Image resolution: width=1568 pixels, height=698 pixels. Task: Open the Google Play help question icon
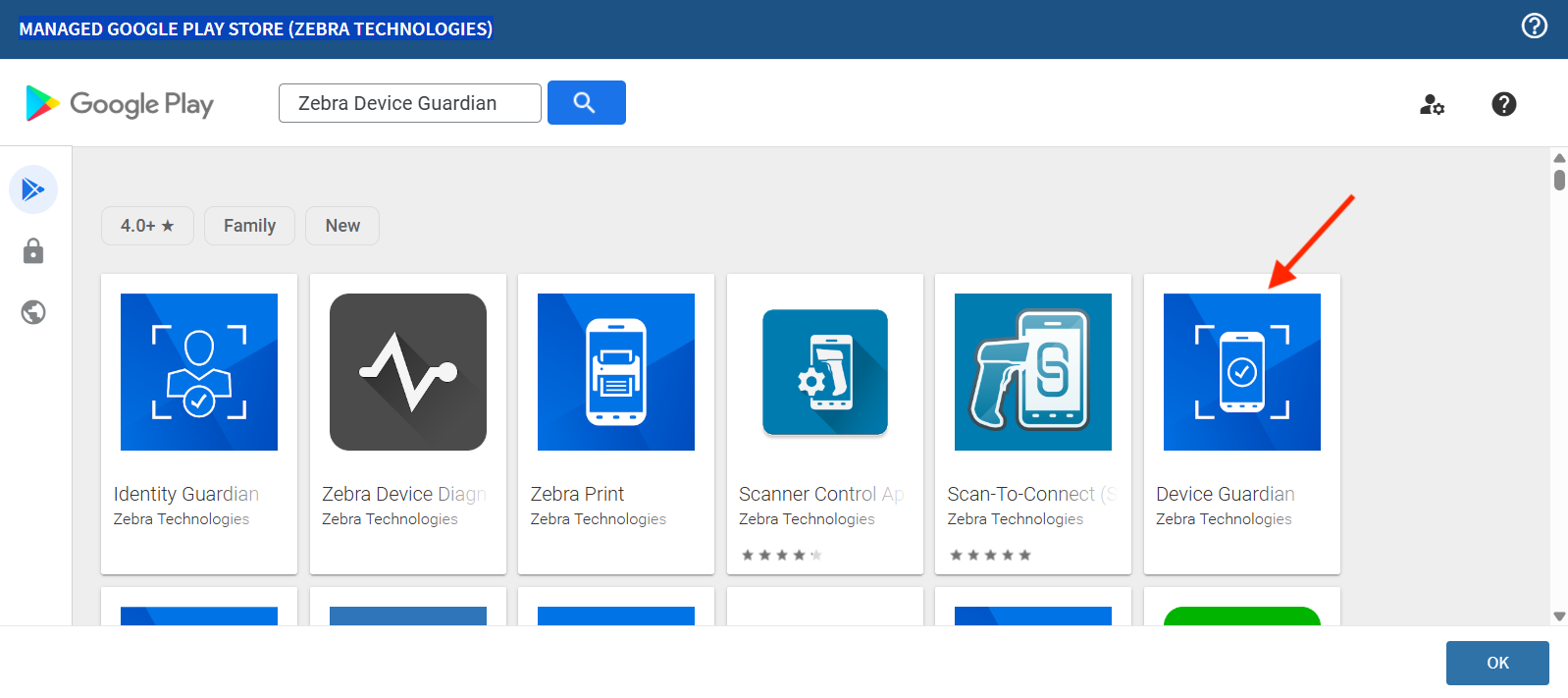(x=1503, y=104)
